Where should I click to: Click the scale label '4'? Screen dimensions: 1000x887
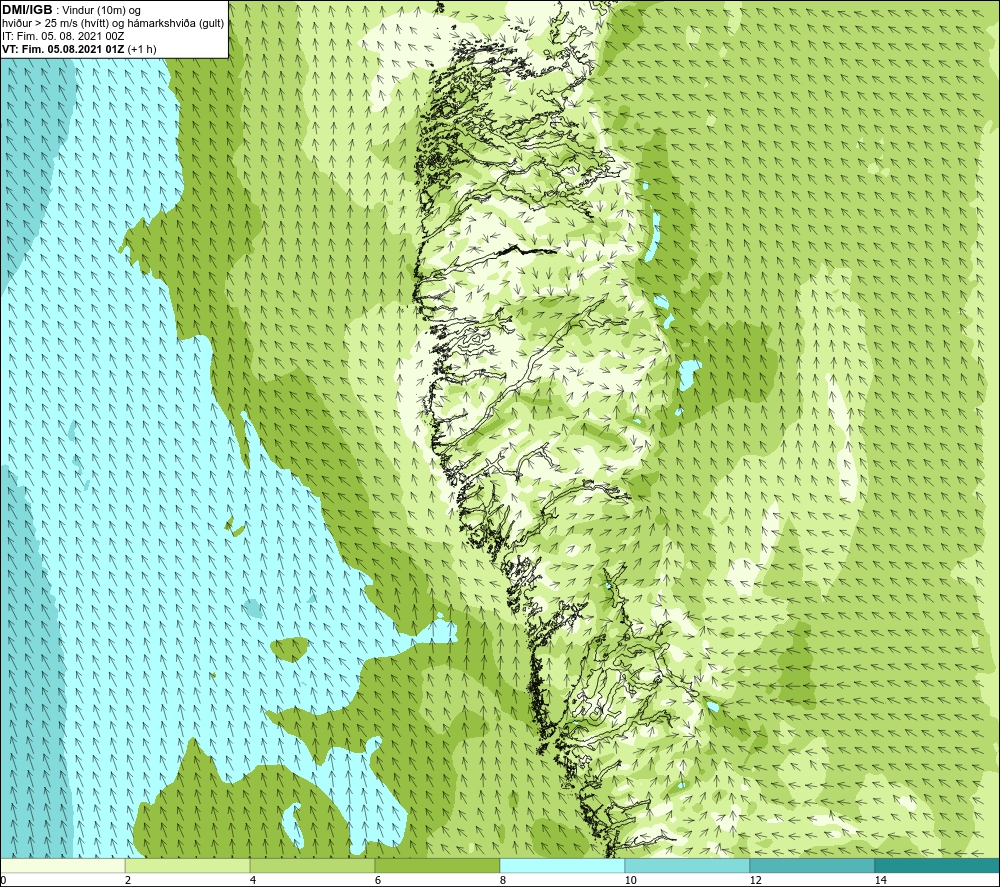pos(253,880)
